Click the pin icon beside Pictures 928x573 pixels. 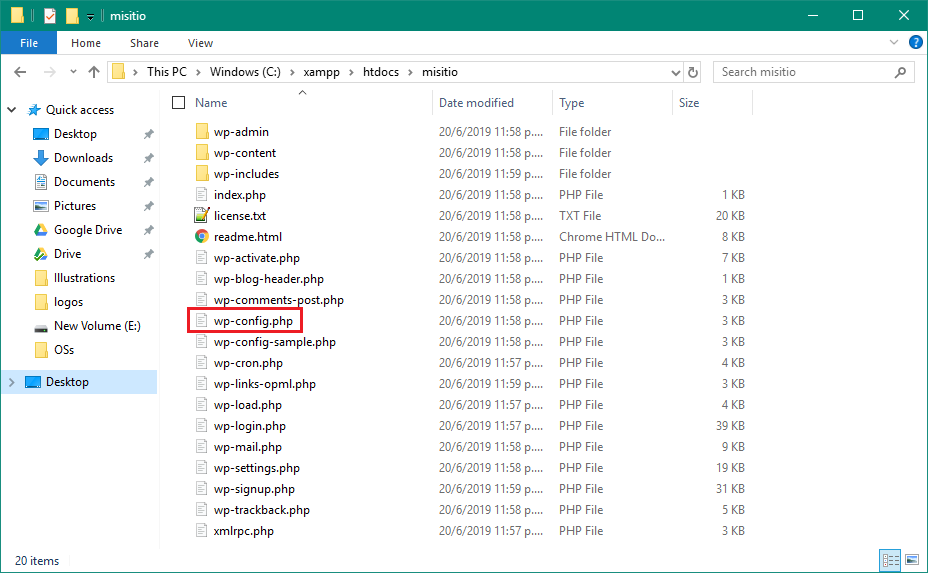(x=149, y=206)
